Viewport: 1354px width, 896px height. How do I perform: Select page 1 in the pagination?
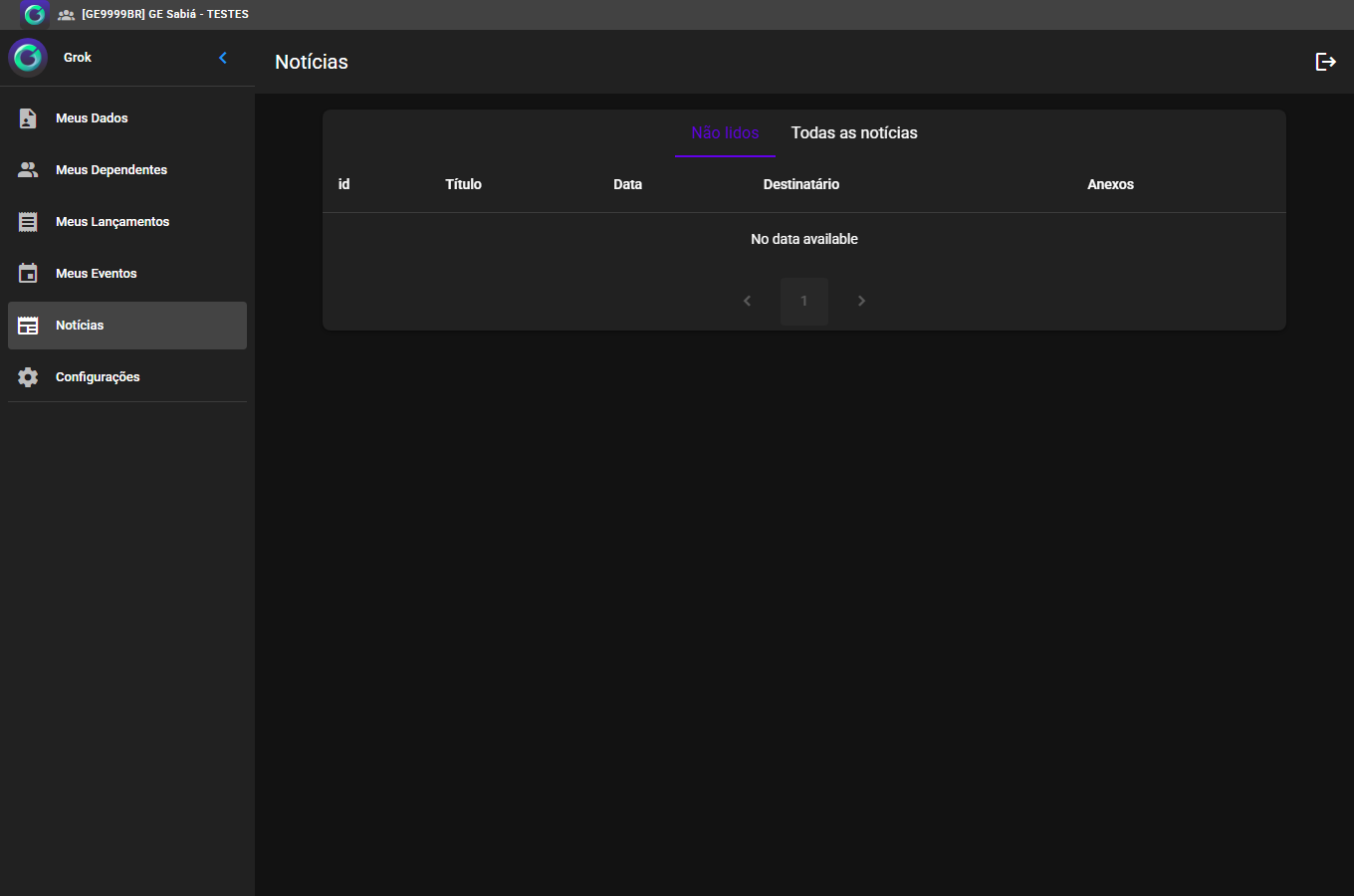[x=804, y=301]
